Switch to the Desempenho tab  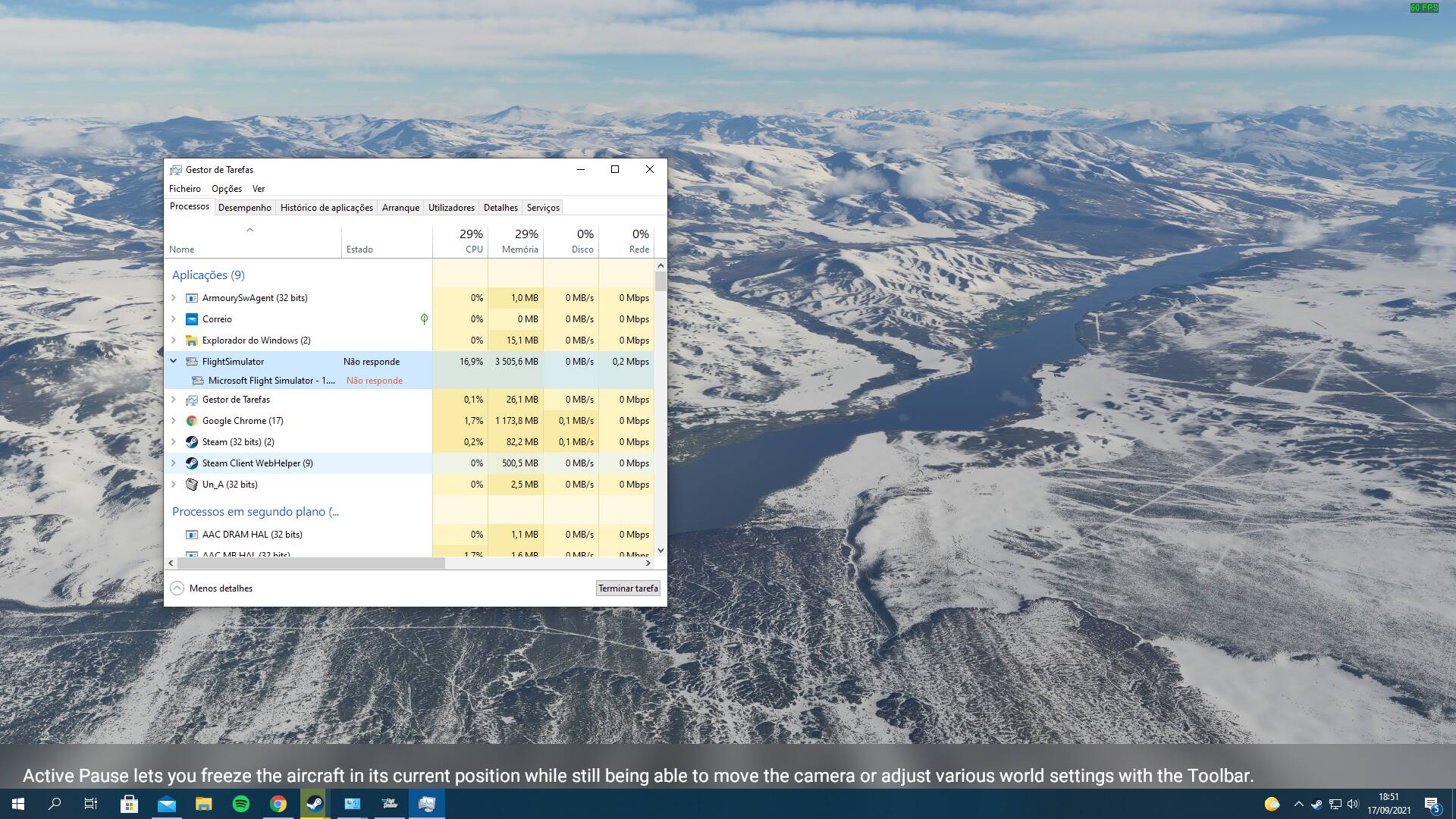244,208
